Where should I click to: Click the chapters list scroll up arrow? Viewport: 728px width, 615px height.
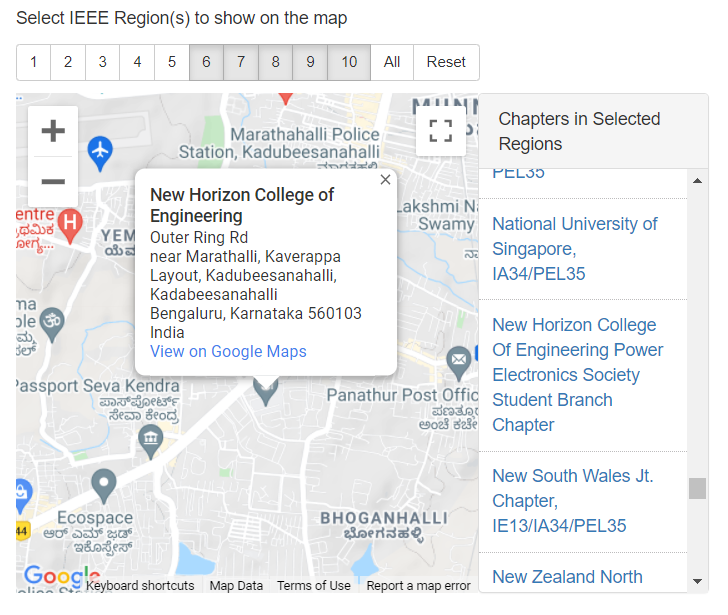click(697, 181)
